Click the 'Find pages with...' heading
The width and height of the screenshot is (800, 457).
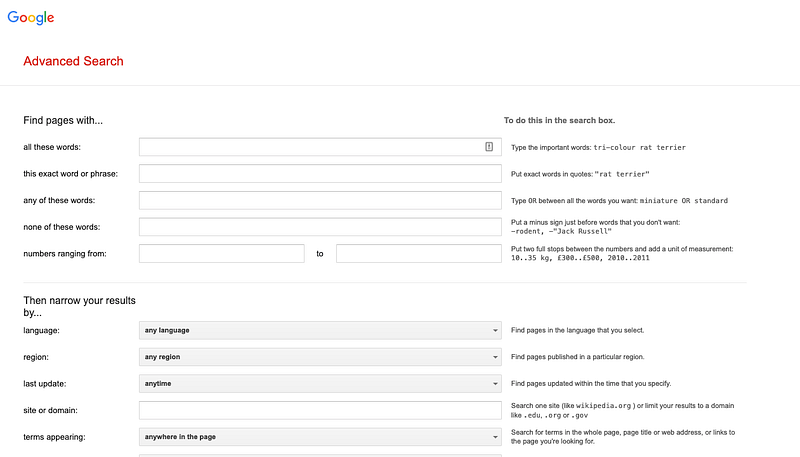tap(63, 120)
